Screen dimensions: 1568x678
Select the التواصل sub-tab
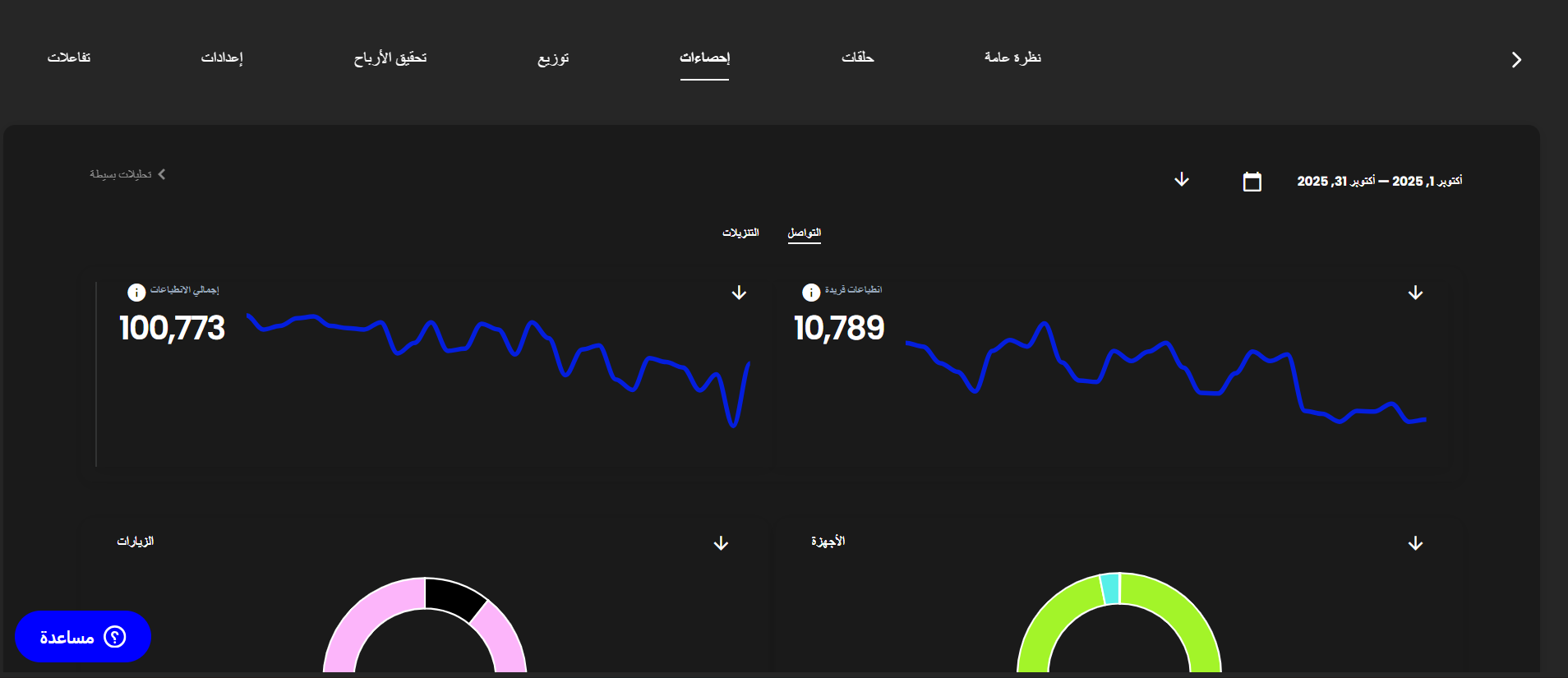click(804, 233)
